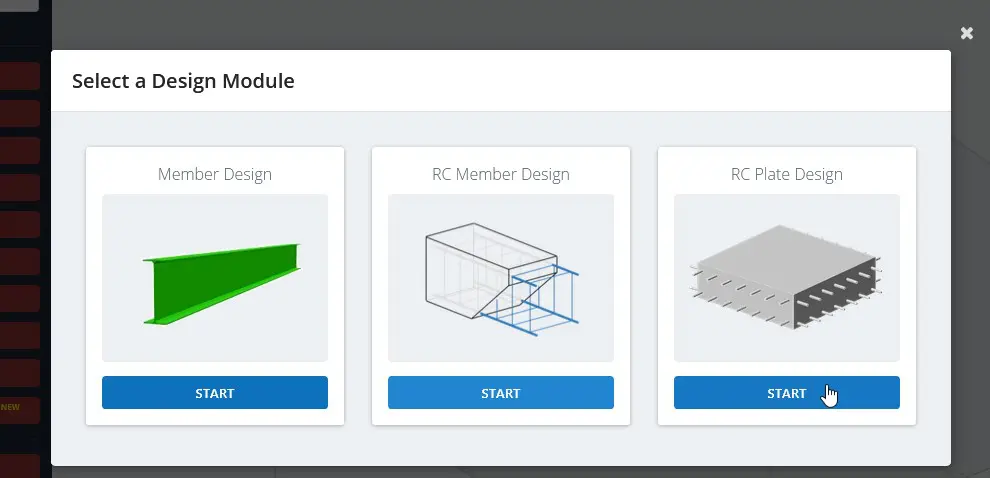Click the "Member Design" card title
This screenshot has height=478, width=990.
click(214, 174)
